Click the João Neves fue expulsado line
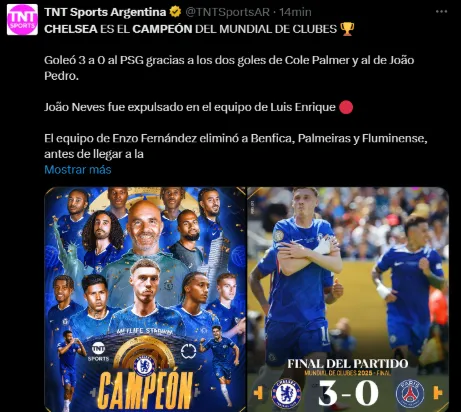Viewport: 461px width, 412px height. point(190,107)
